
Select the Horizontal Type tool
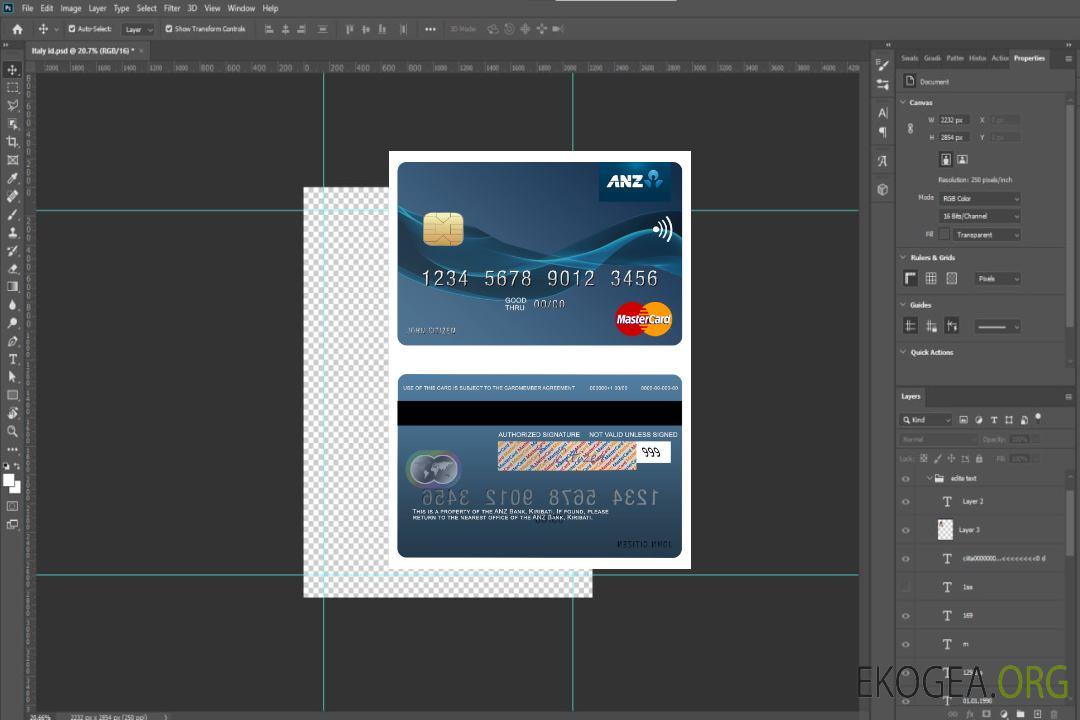tap(12, 359)
